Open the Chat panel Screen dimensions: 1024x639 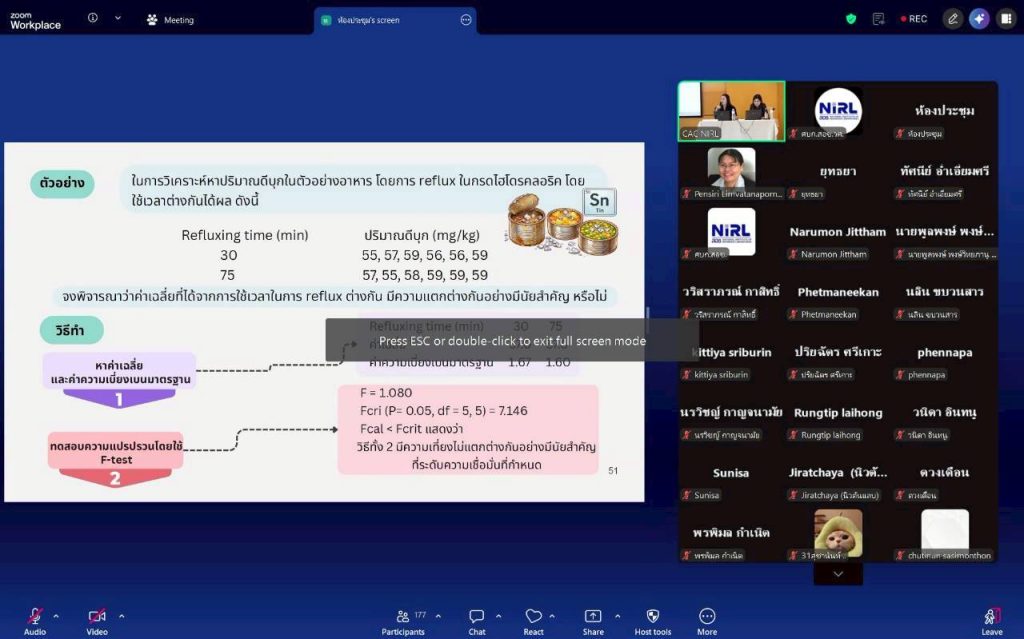477,621
